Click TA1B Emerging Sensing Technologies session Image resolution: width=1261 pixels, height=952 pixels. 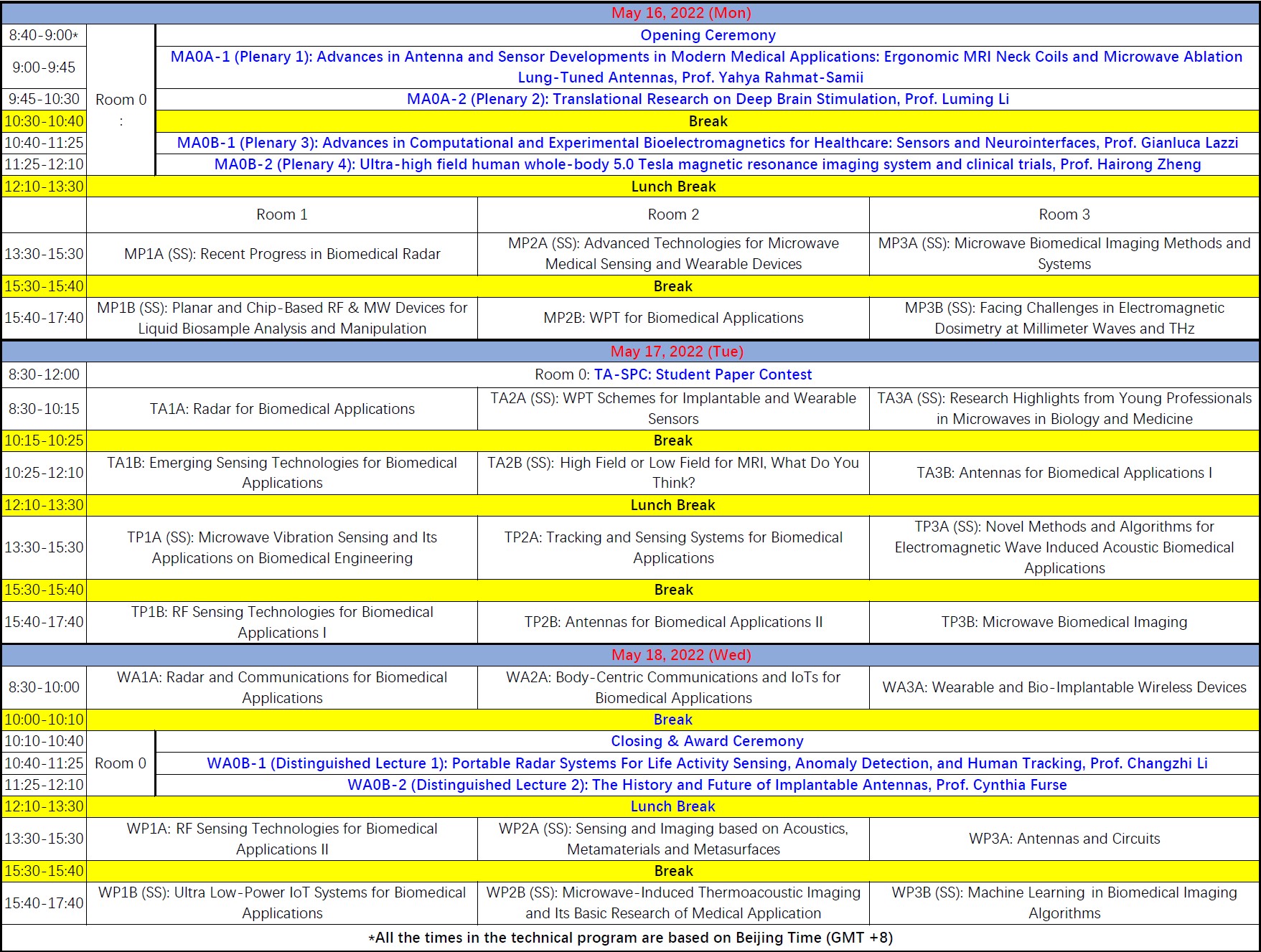[x=282, y=473]
